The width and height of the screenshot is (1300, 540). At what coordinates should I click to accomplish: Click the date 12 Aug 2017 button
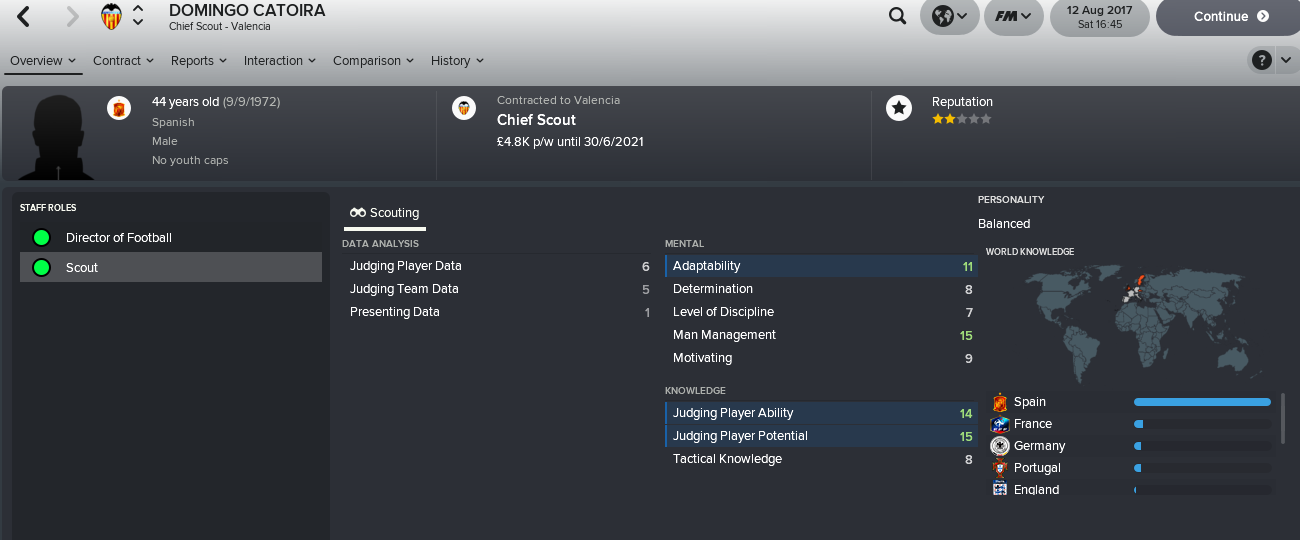(1099, 17)
